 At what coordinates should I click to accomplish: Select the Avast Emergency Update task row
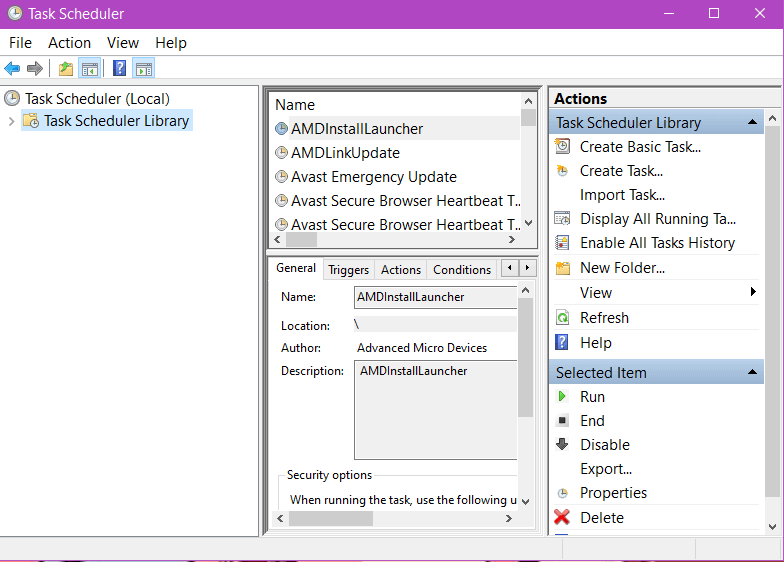(x=396, y=176)
